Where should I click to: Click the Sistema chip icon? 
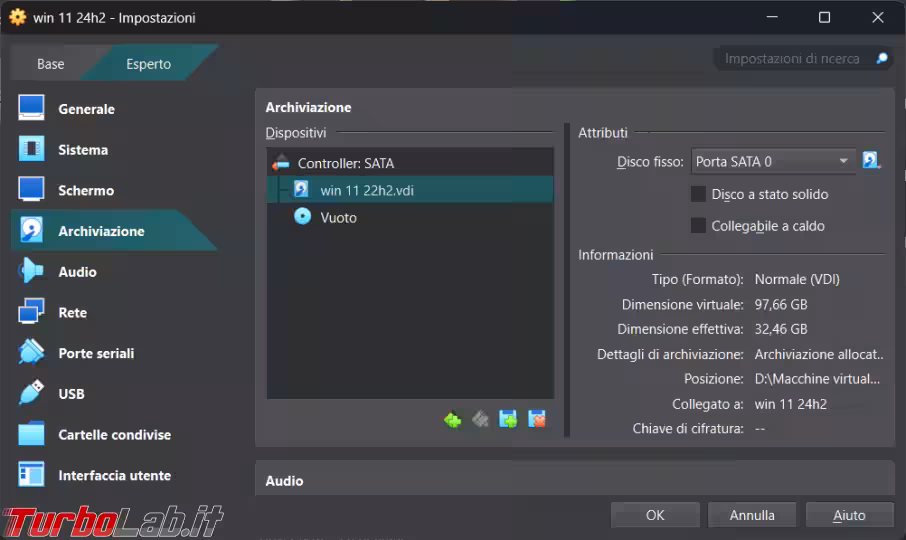[x=31, y=149]
